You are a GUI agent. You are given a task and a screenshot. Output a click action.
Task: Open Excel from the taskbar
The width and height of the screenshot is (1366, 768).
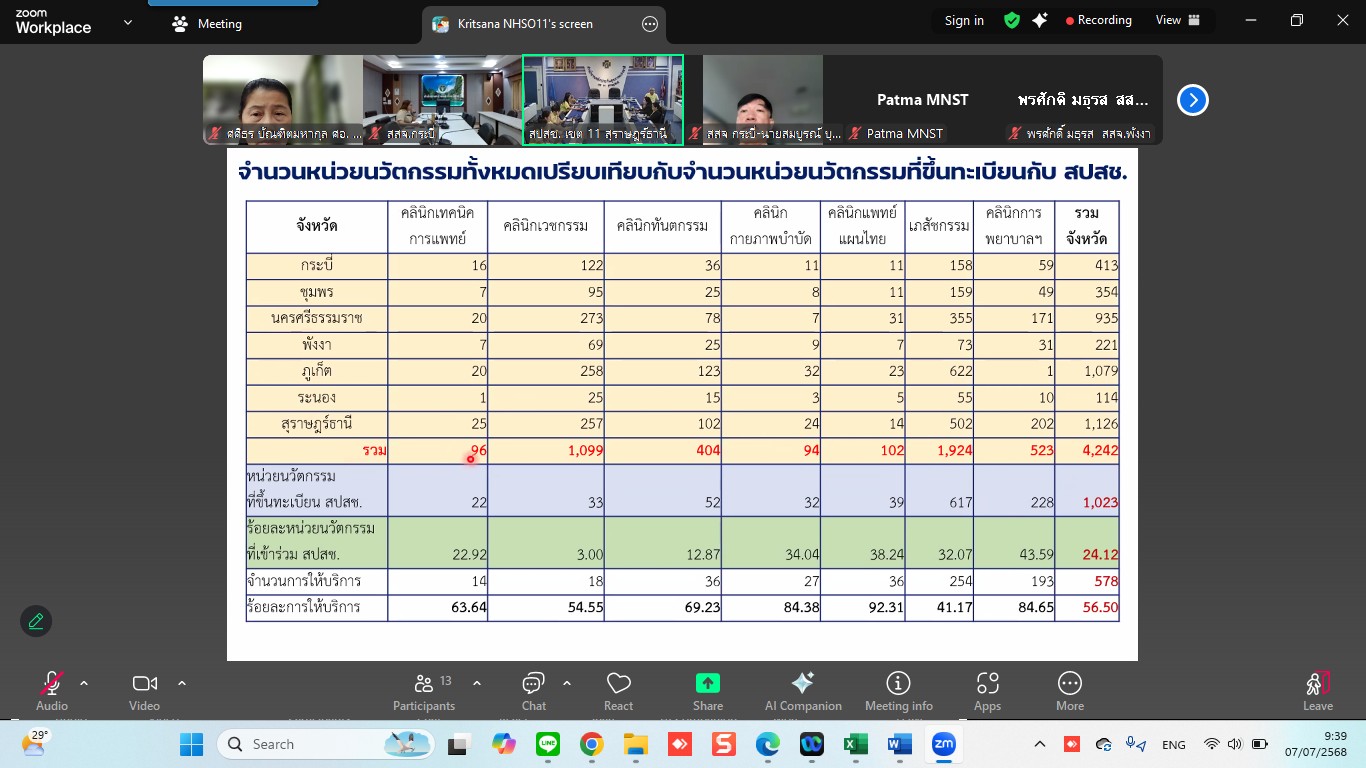pyautogui.click(x=855, y=744)
